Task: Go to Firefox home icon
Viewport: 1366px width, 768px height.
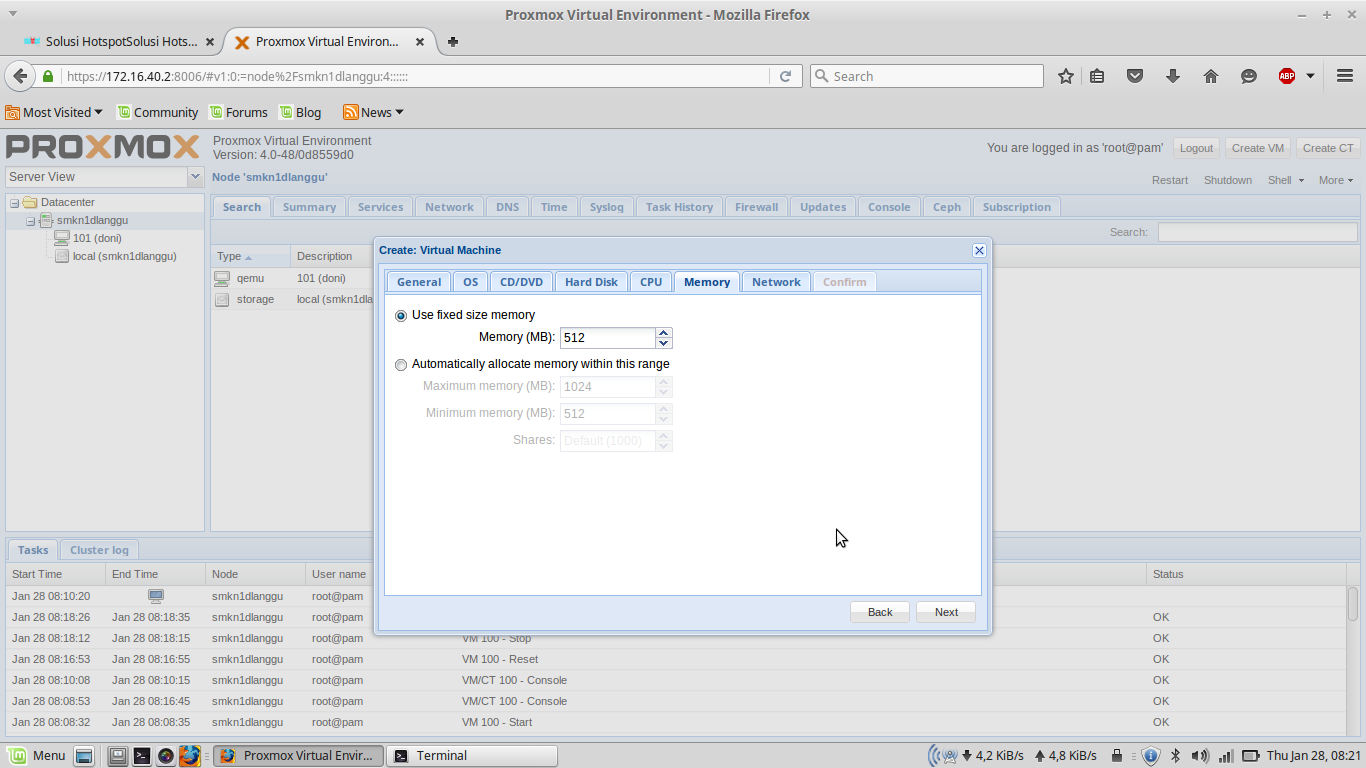Action: 1211,76
